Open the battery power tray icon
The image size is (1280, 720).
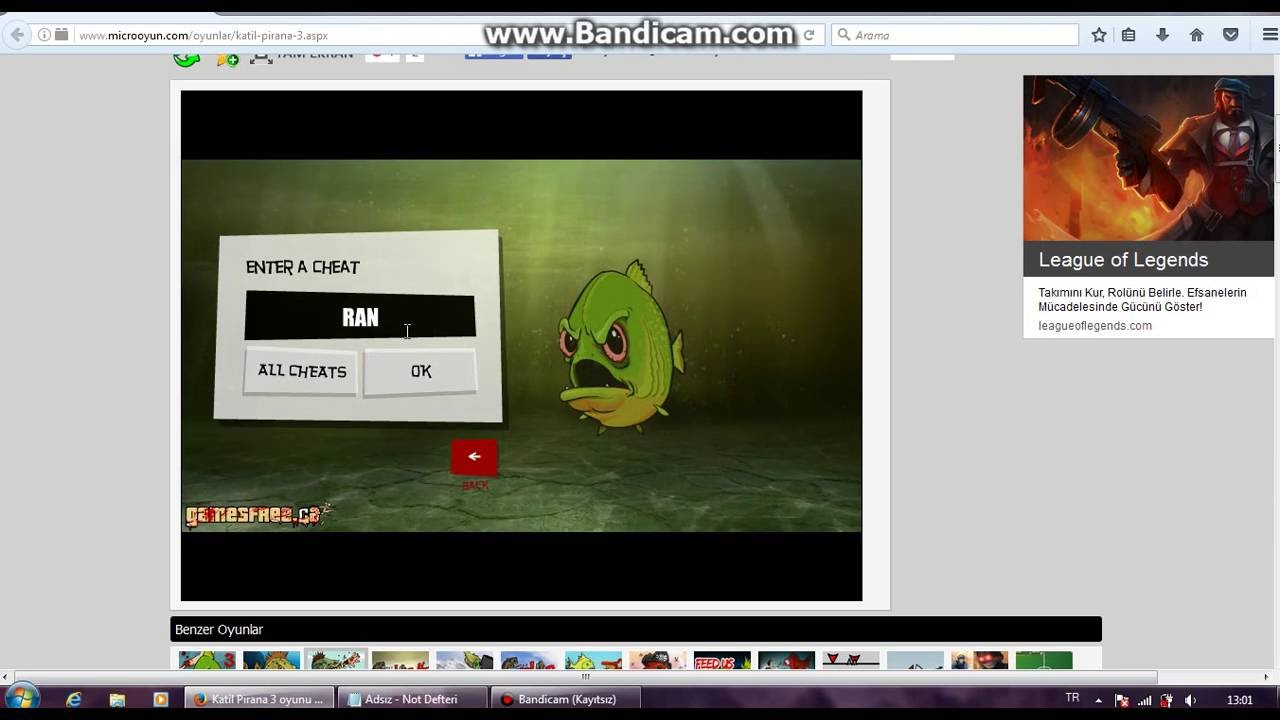pos(1166,700)
